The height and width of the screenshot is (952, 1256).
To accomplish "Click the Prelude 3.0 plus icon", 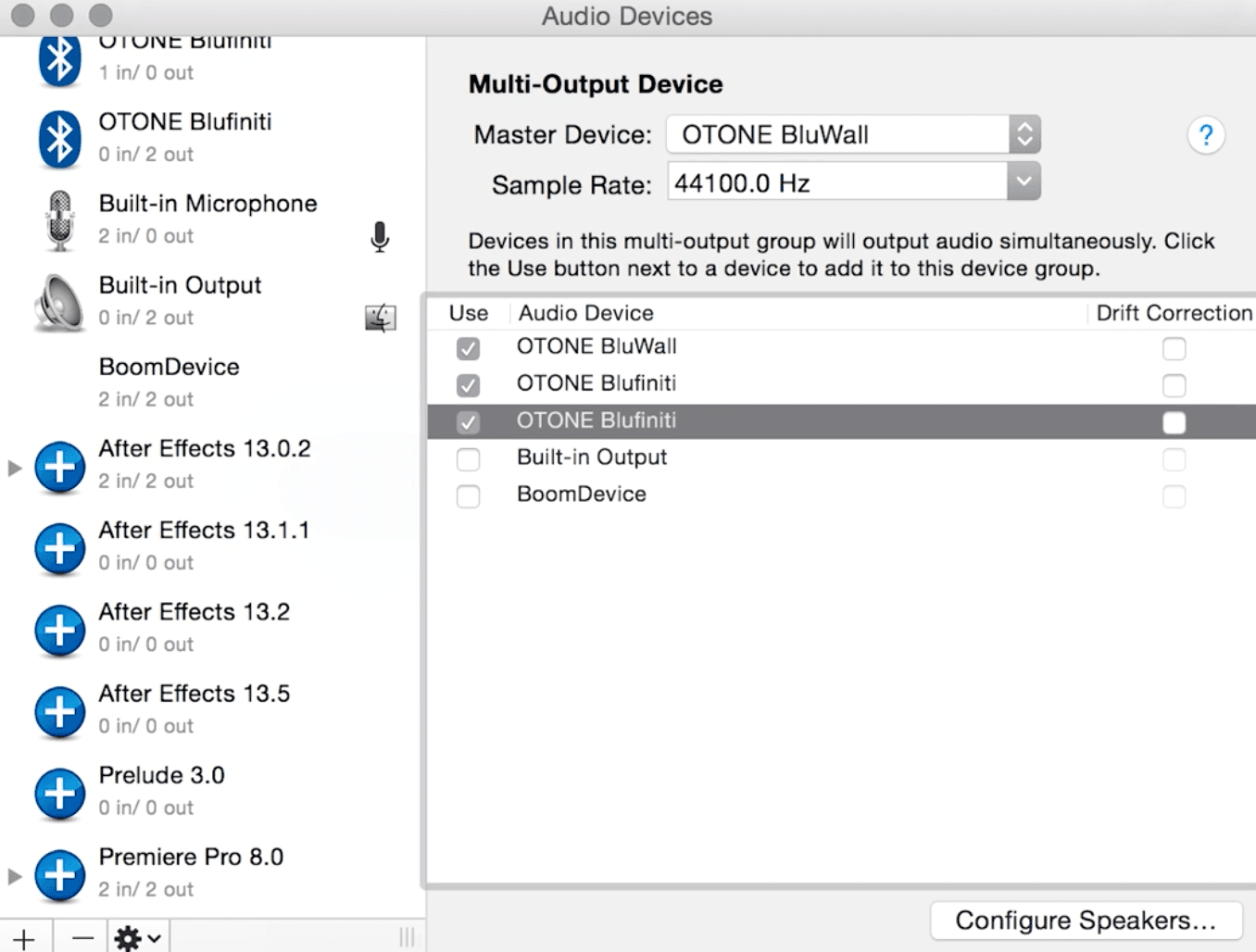I will click(59, 793).
